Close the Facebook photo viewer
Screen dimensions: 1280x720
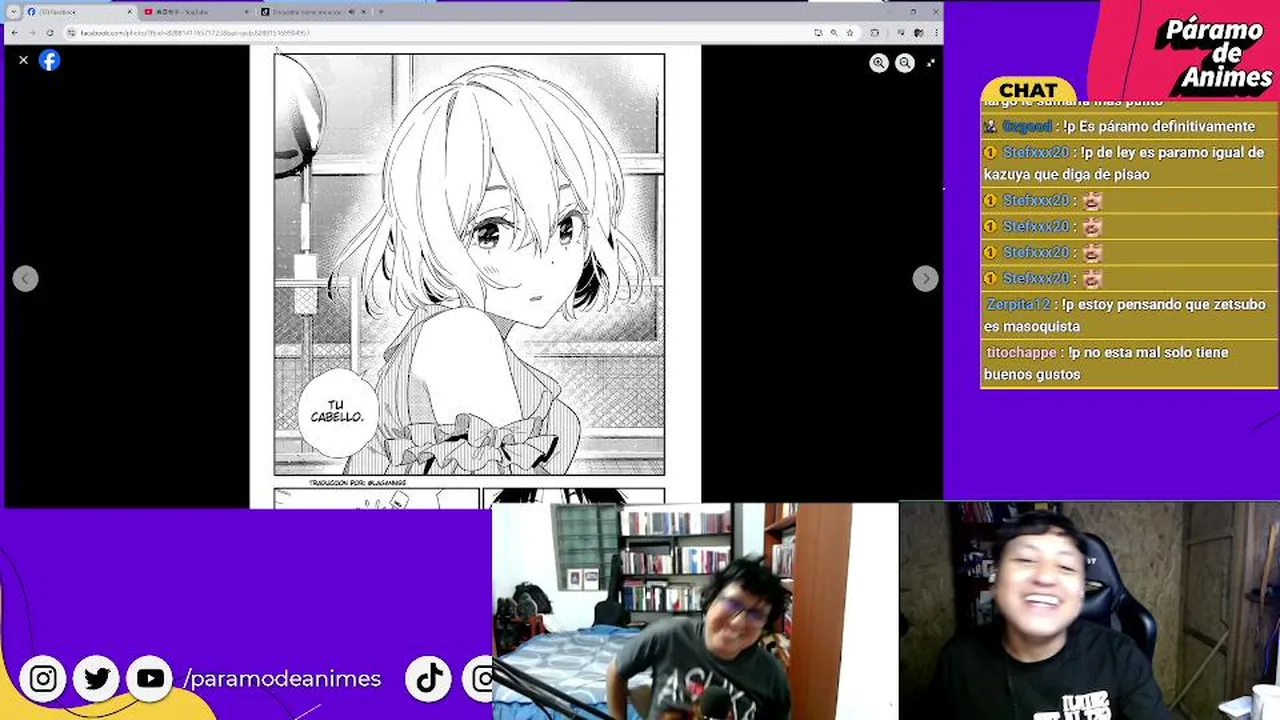coord(23,60)
